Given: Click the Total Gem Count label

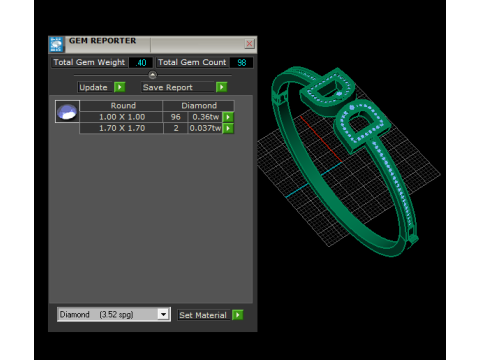Looking at the screenshot, I should (192, 63).
